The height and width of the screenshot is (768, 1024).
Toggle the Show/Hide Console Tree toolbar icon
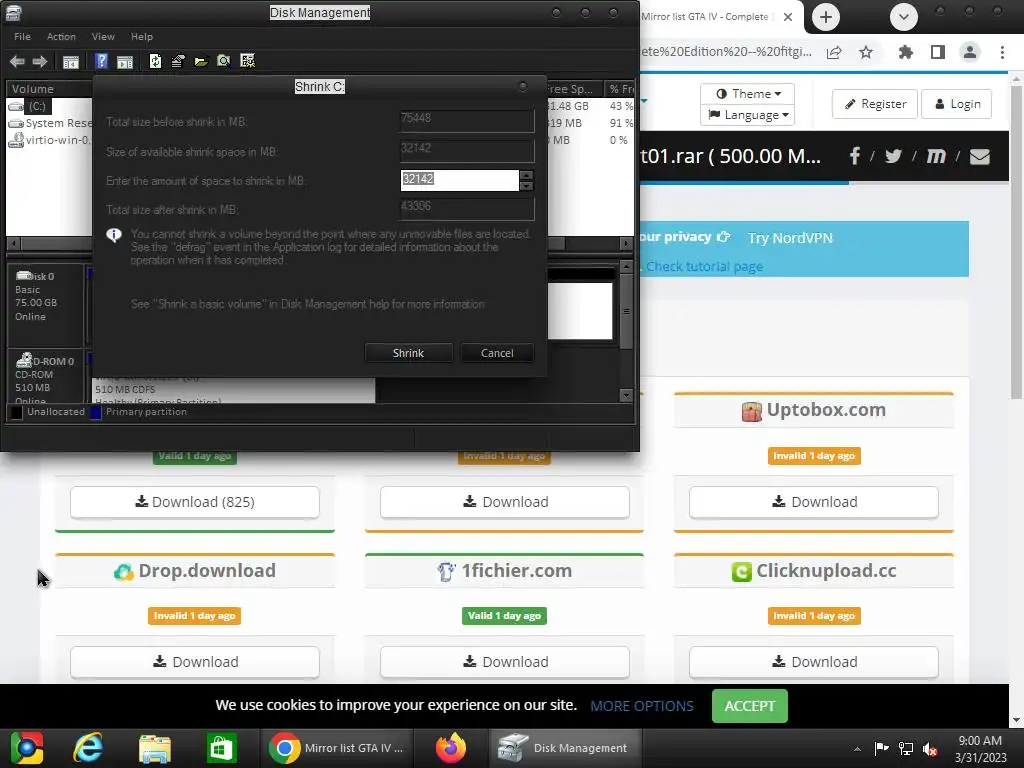(x=71, y=62)
